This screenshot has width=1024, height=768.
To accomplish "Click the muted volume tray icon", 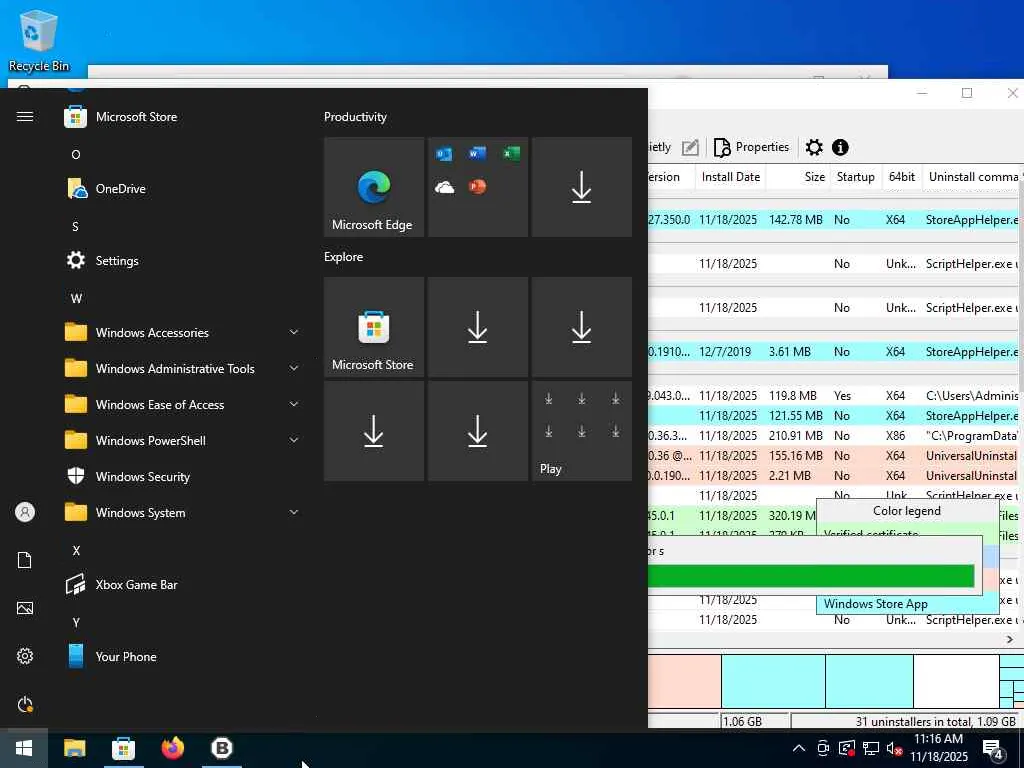I will click(894, 749).
